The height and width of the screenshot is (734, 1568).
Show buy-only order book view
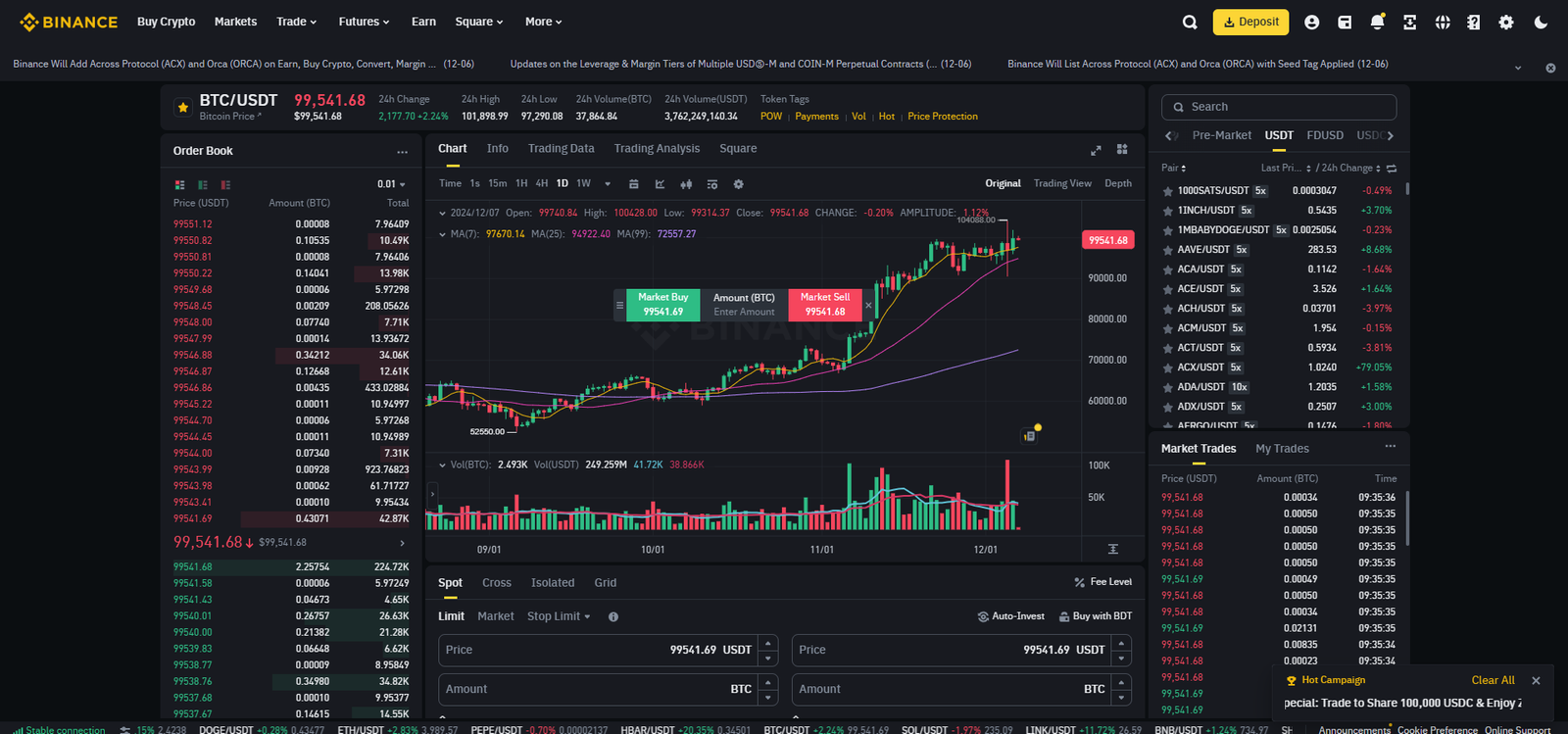pos(203,184)
